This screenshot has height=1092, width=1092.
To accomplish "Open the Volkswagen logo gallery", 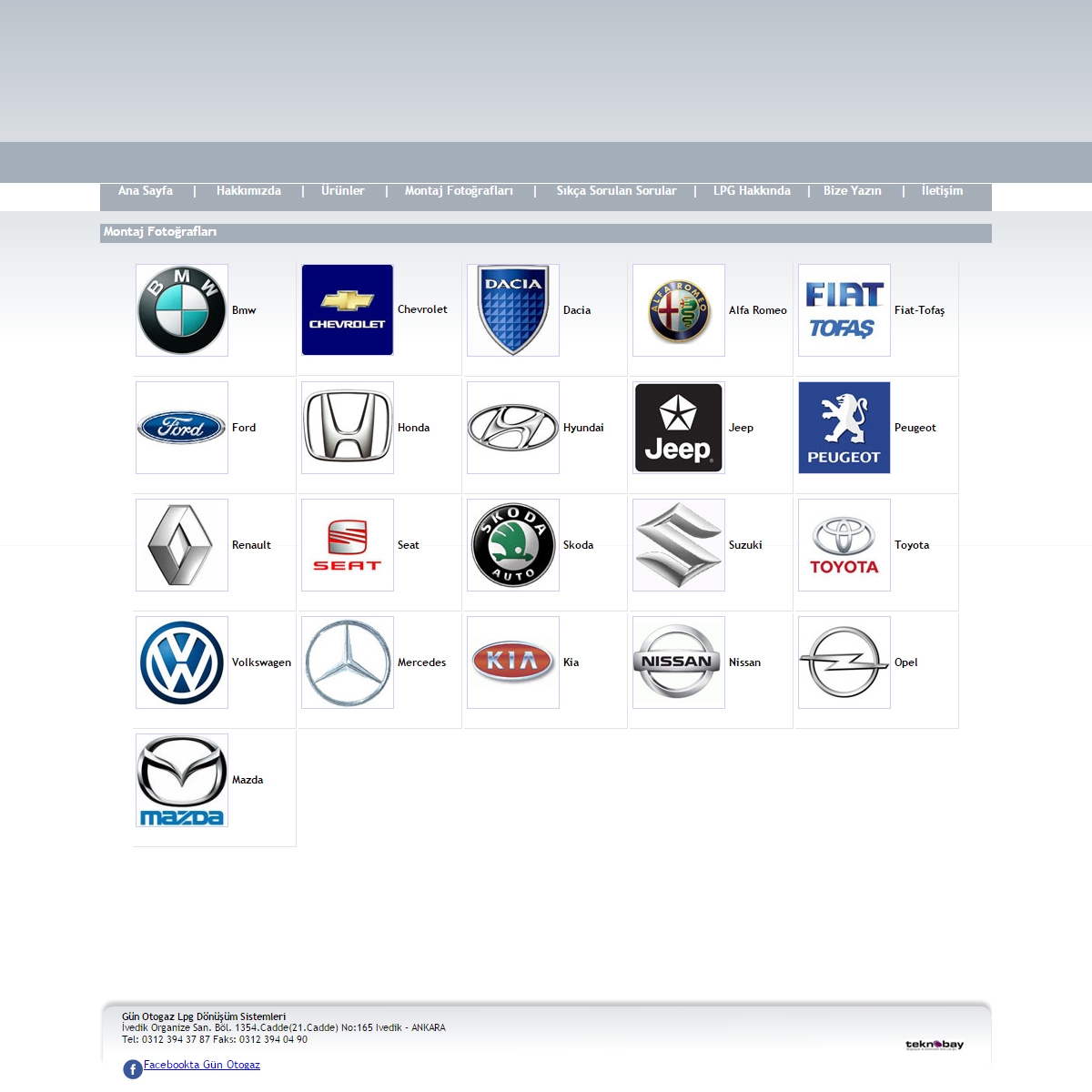I will pyautogui.click(x=182, y=662).
